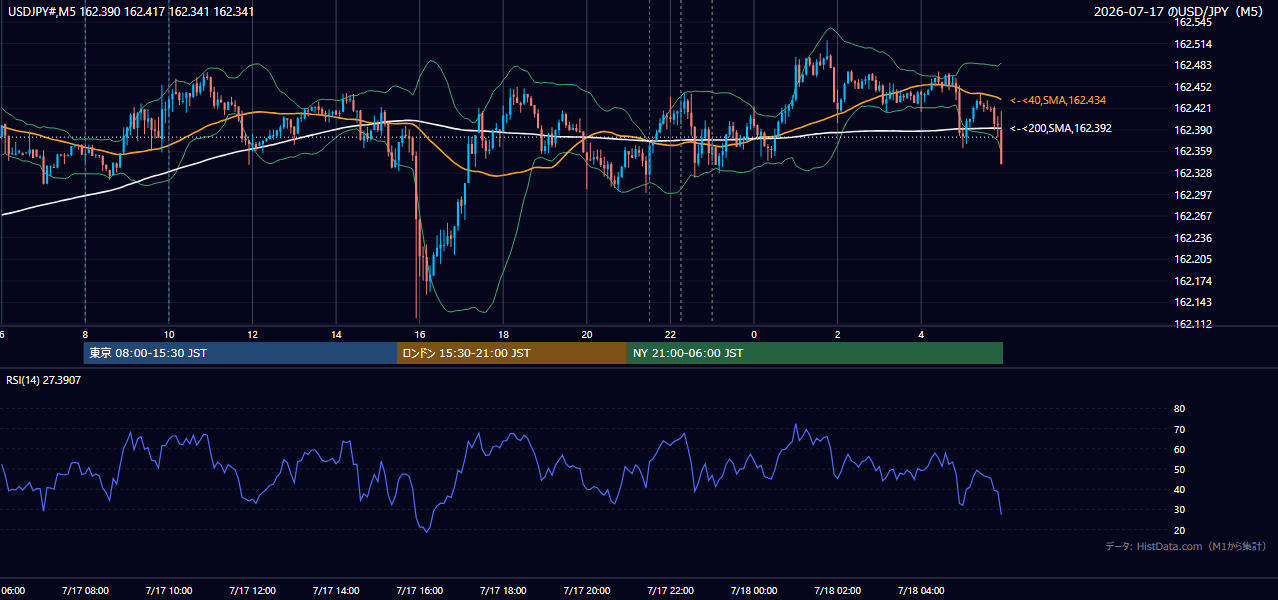Click price level 162.205 on the axis
Image resolution: width=1278 pixels, height=600 pixels.
pos(1192,259)
